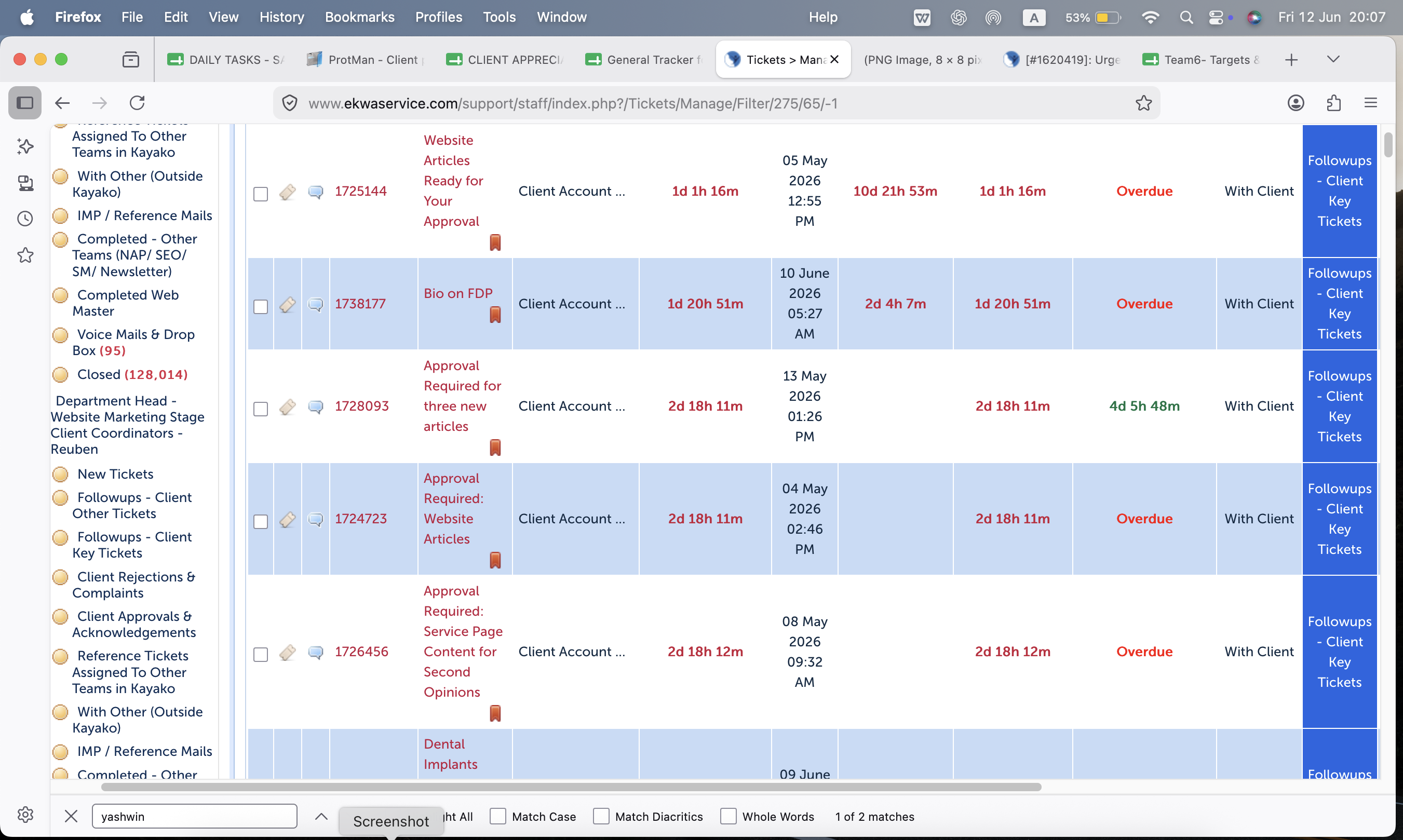Open the Firefox account menu
1403x840 pixels.
1296,103
